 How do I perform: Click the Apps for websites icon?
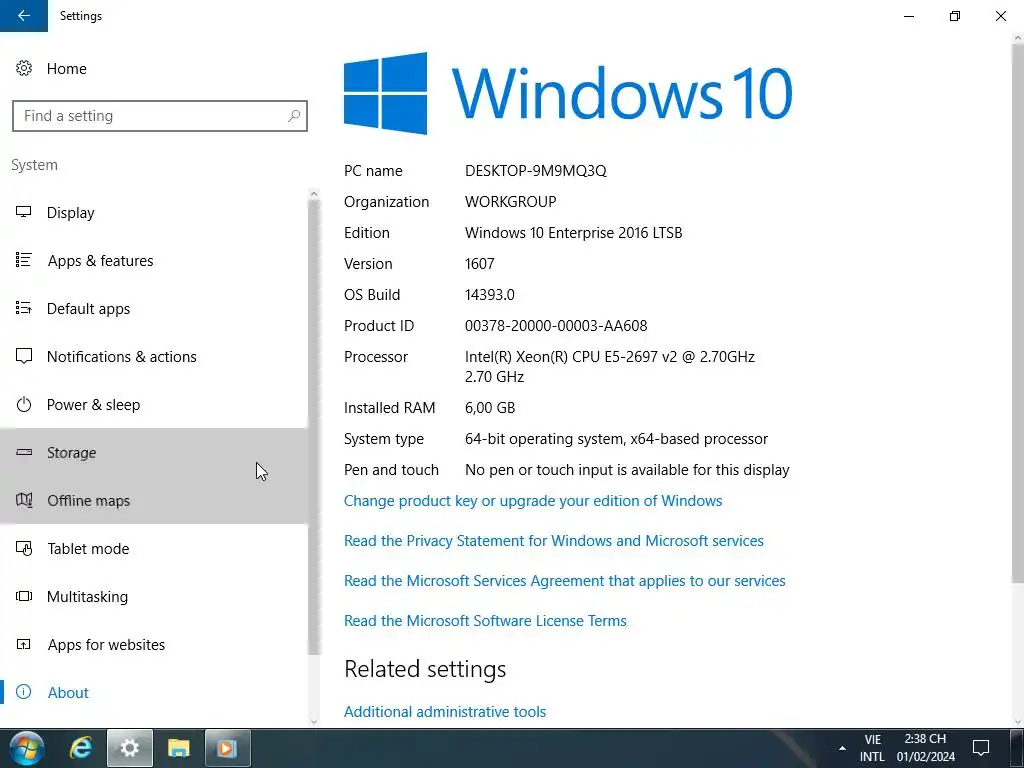24,644
